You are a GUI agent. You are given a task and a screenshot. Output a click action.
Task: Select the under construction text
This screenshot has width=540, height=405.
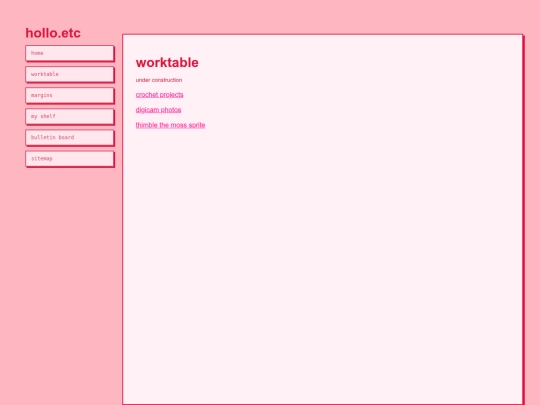click(159, 80)
